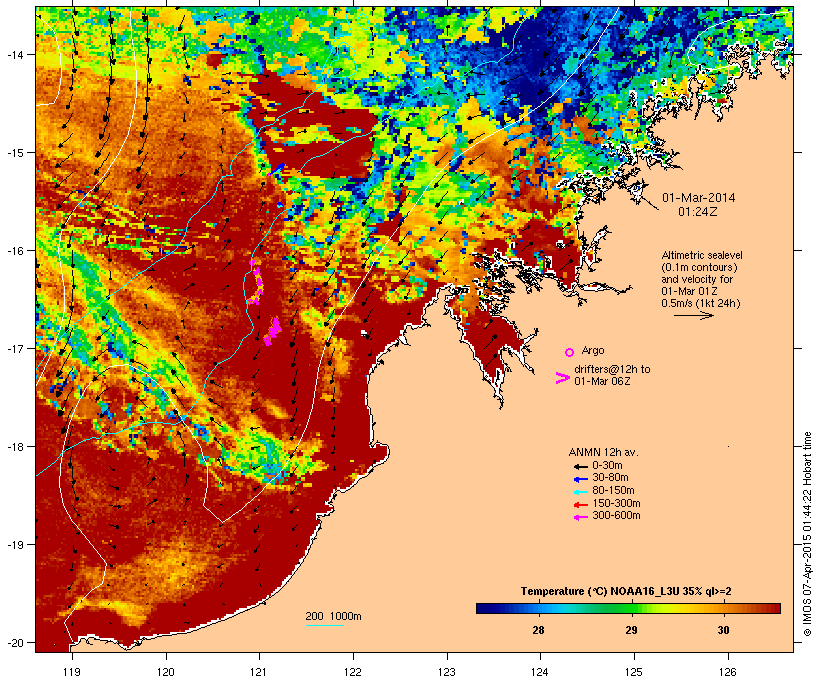The width and height of the screenshot is (820, 680).
Task: Click the '01-Mar 06Z' drifter time text
Action: pyautogui.click(x=602, y=381)
